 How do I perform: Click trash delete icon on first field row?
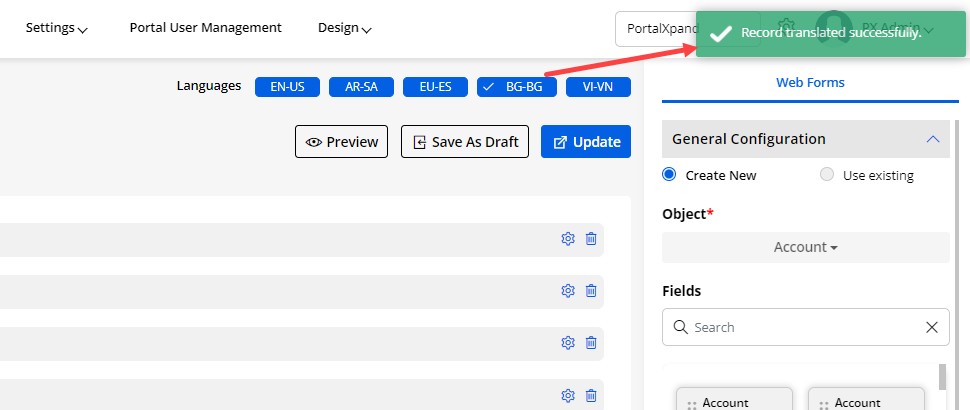591,239
